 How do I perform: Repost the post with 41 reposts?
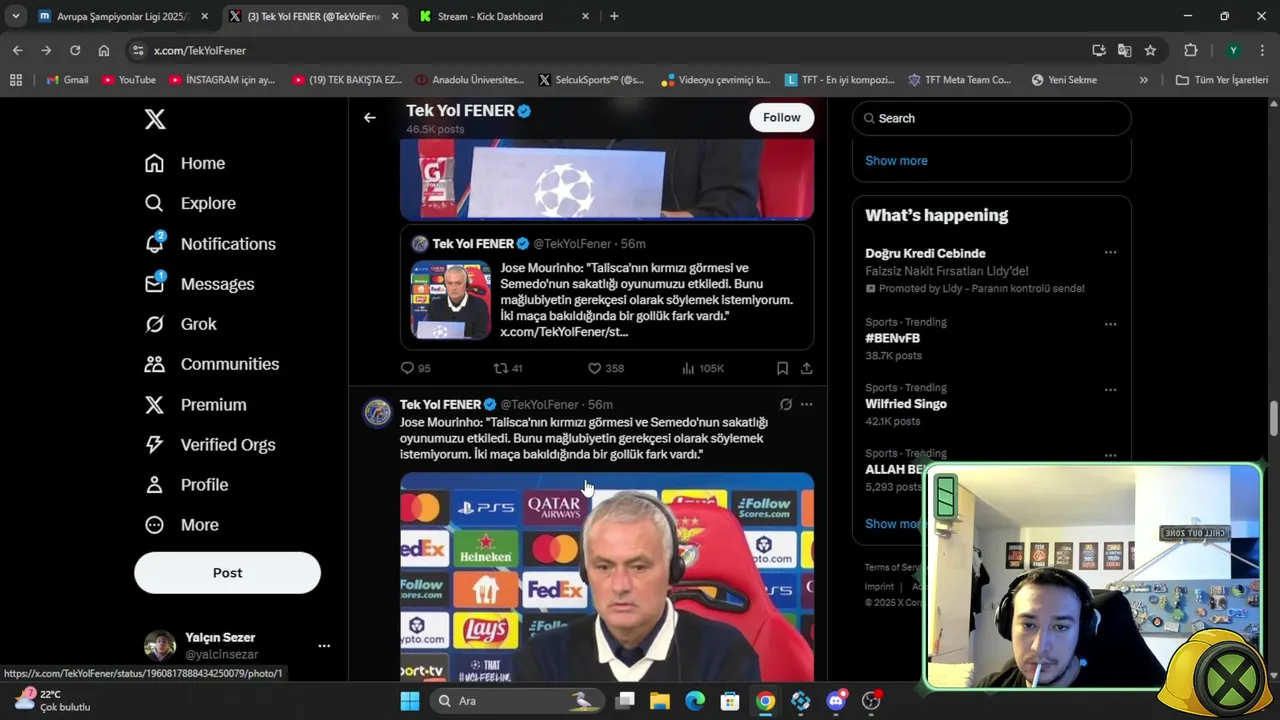click(x=508, y=368)
